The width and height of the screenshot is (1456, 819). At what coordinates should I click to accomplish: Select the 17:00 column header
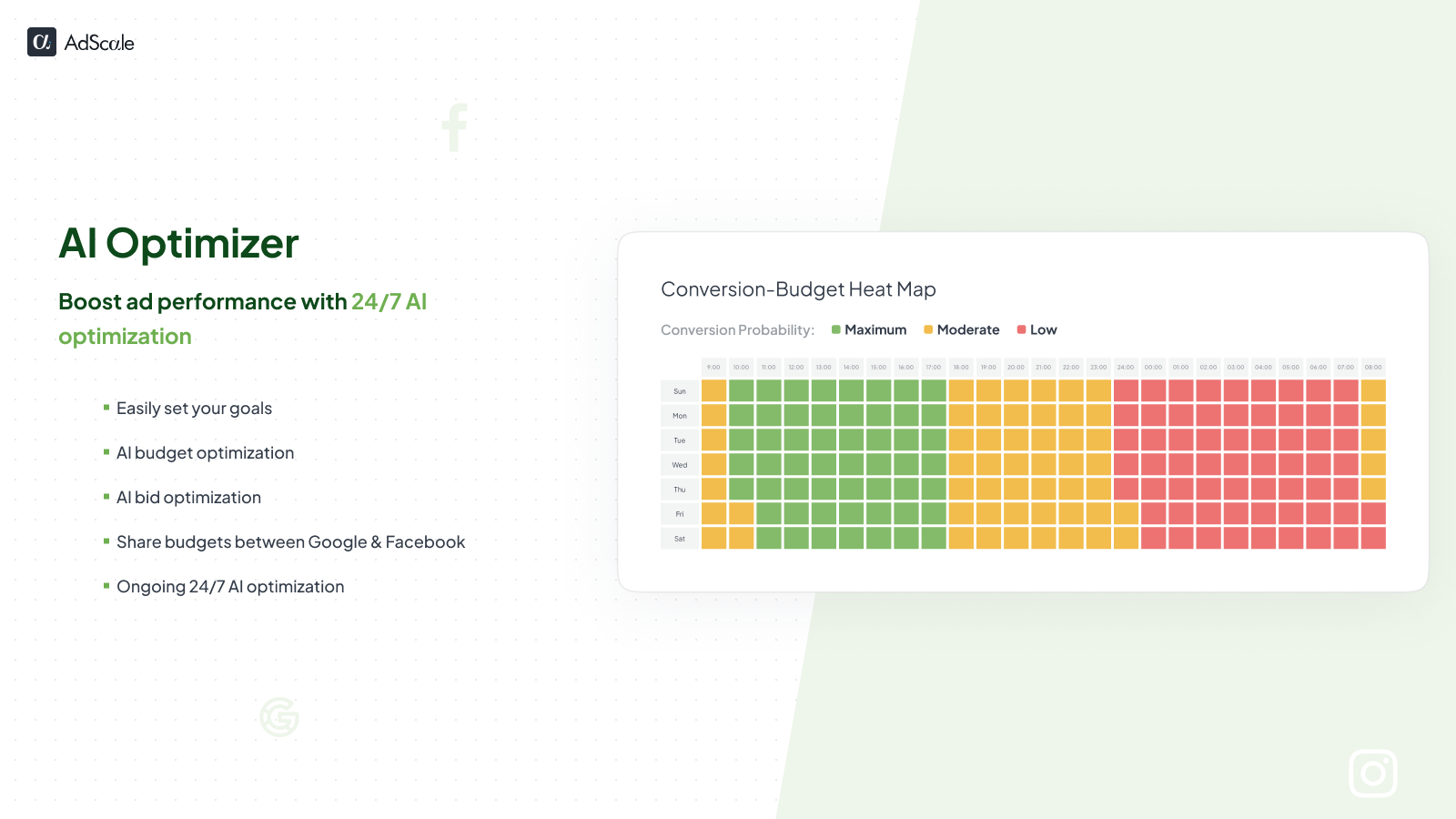[x=933, y=367]
